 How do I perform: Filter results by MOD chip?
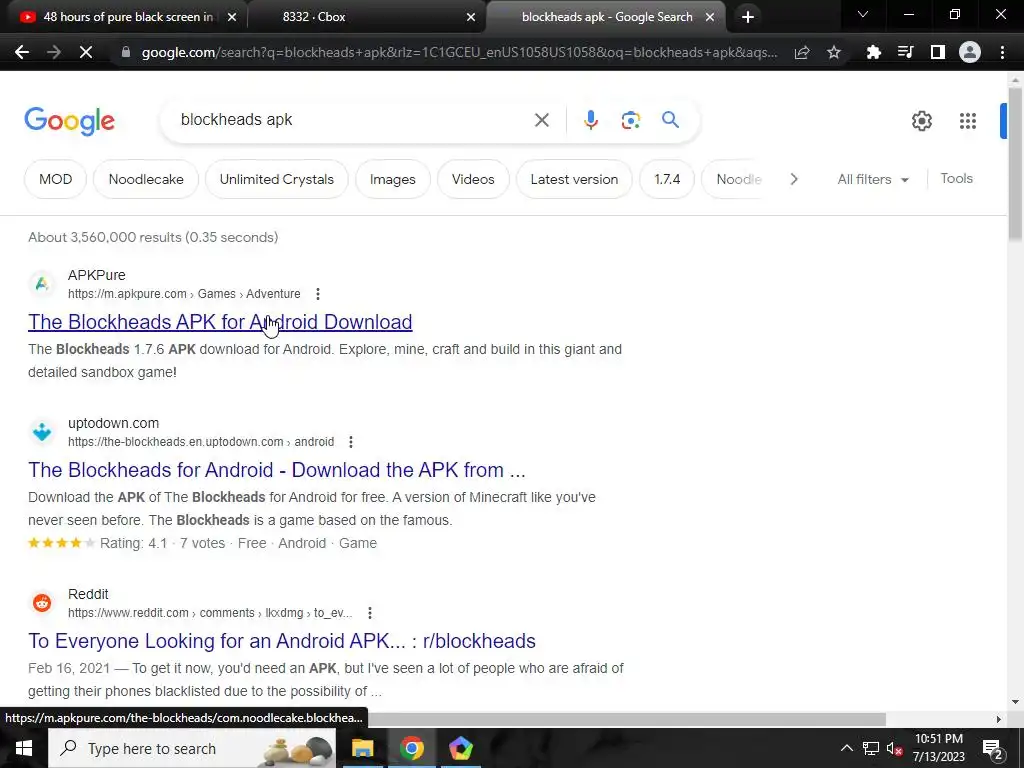pos(56,179)
